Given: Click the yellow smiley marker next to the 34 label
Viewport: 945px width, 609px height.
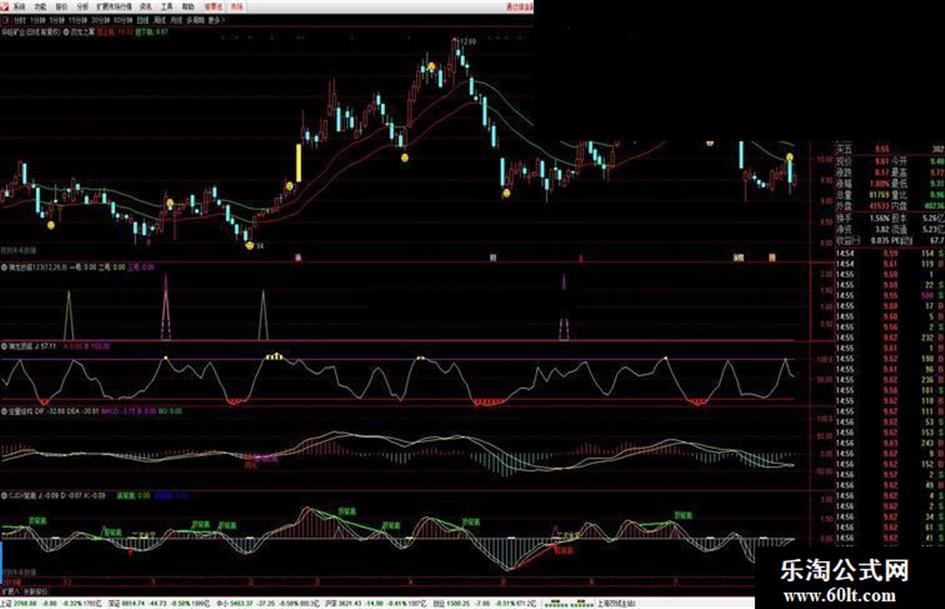Looking at the screenshot, I should [250, 245].
